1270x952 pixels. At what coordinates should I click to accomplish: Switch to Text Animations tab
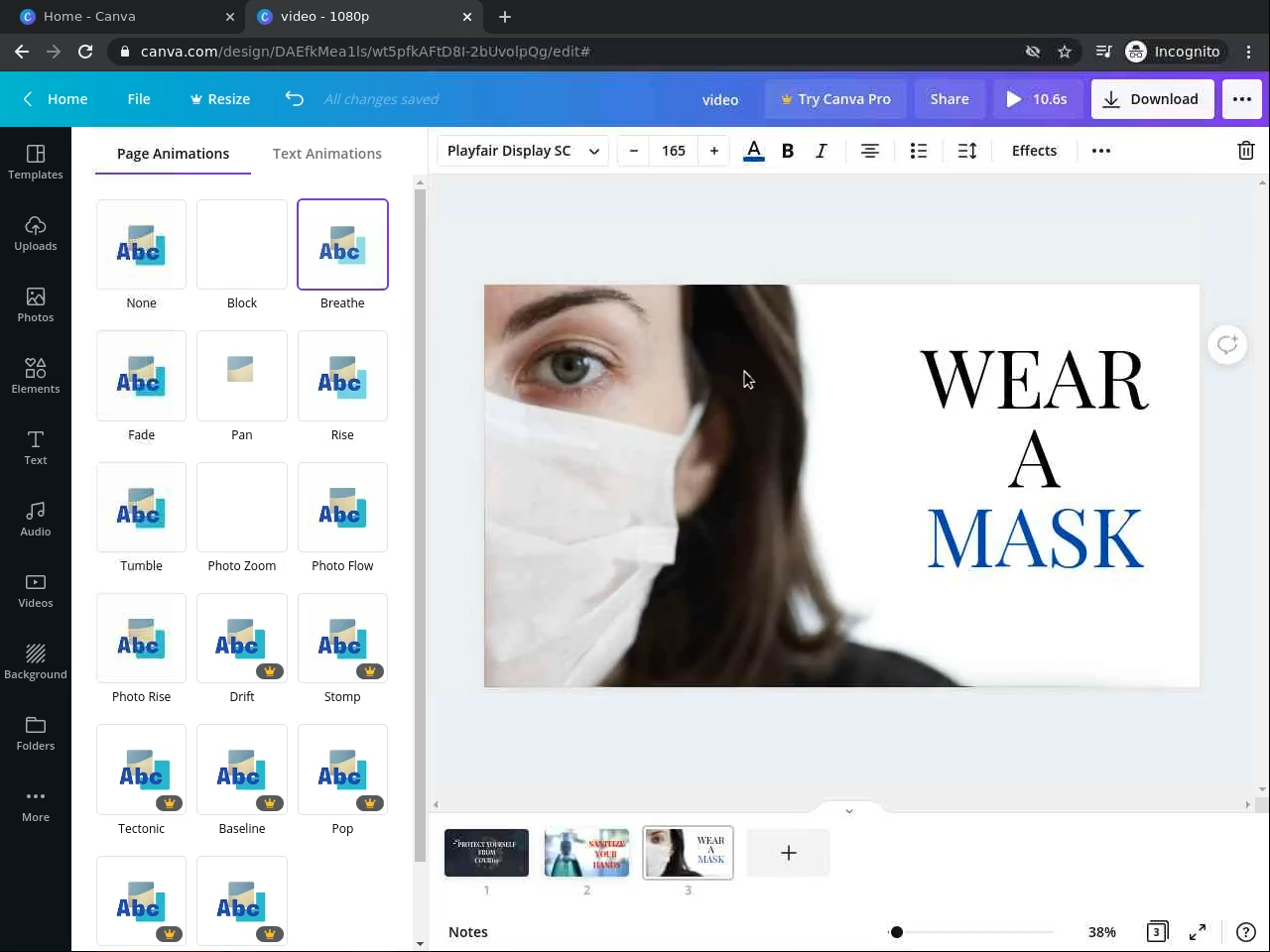pos(327,154)
